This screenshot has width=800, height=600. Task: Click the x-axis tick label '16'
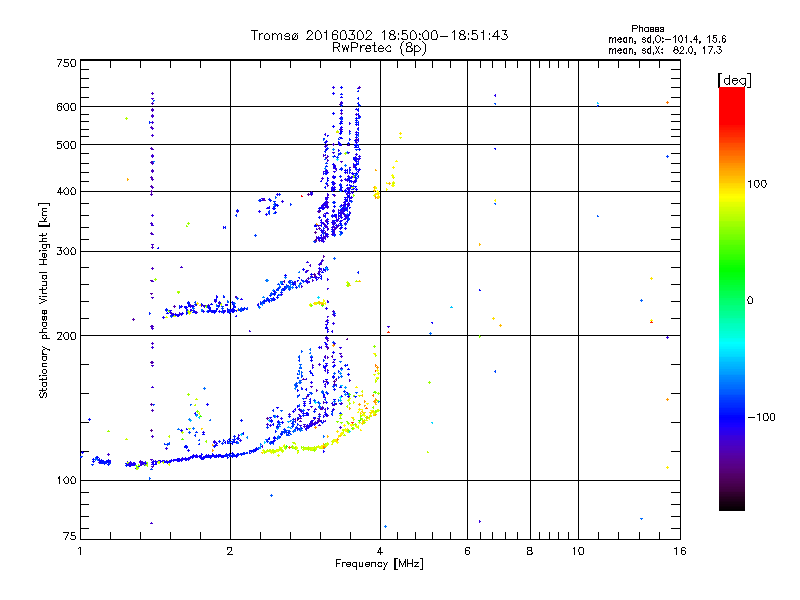point(680,551)
